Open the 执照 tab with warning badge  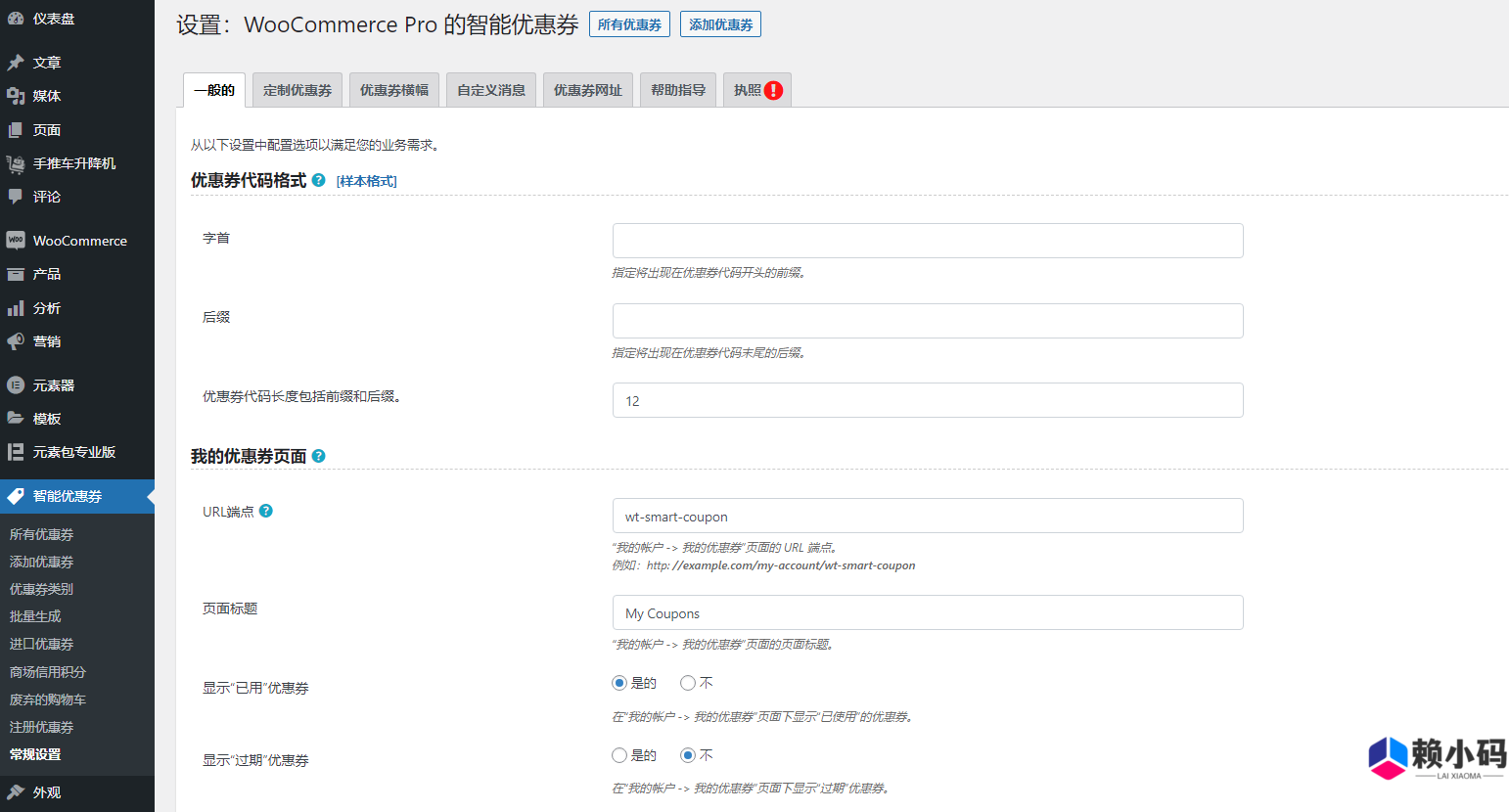coord(757,90)
